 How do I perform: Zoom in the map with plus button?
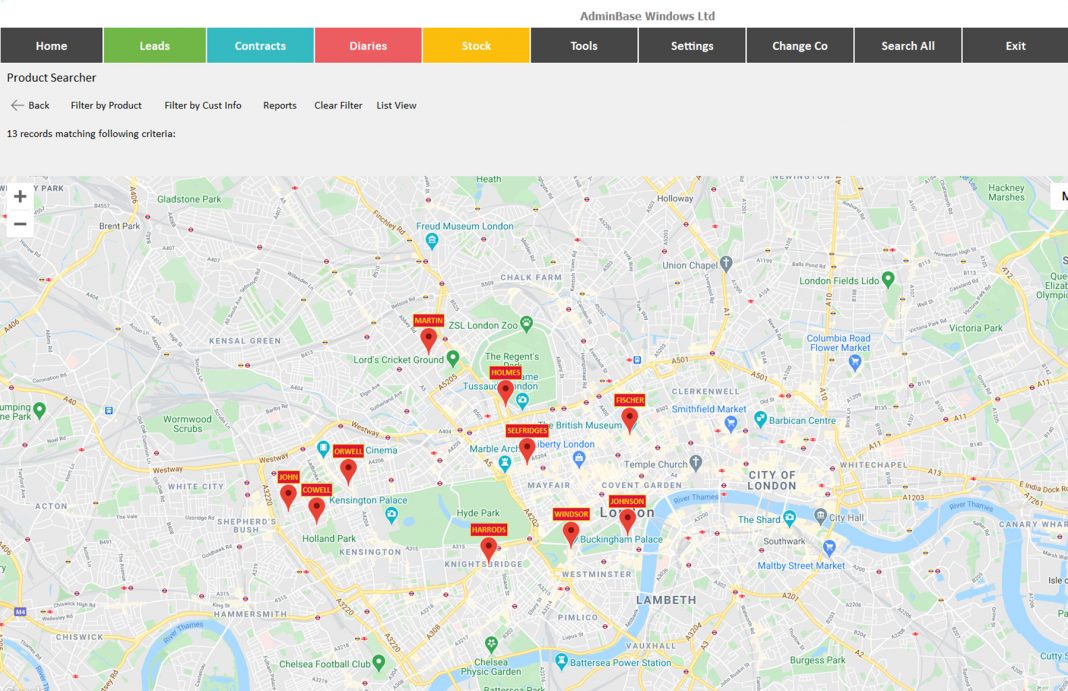(20, 197)
